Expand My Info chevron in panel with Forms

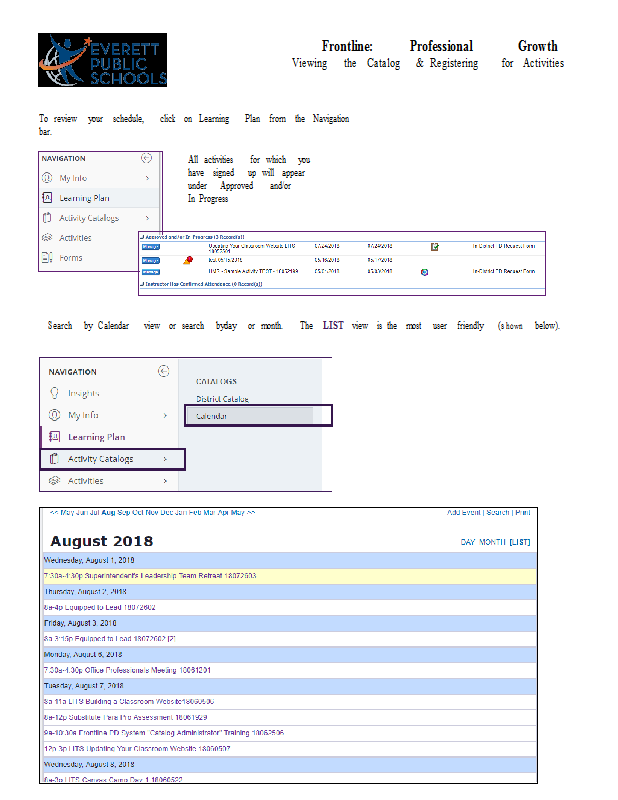pos(147,178)
